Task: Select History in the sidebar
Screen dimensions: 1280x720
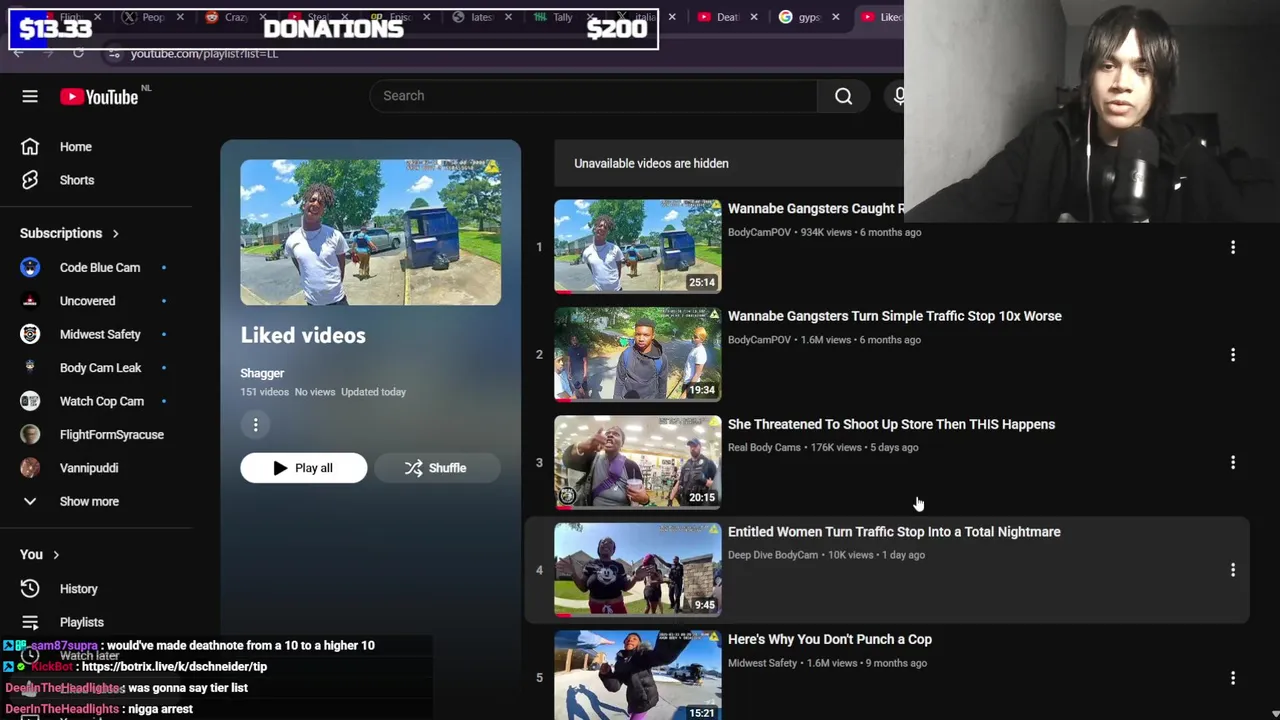Action: (79, 589)
